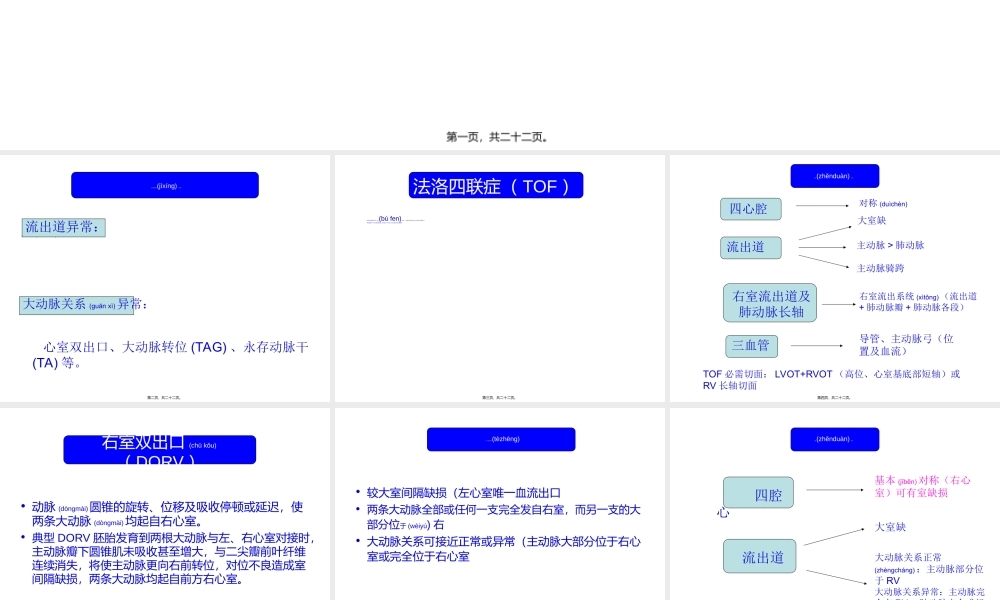Click the blue (zhěnduàn) banner on top-right slide

click(834, 175)
